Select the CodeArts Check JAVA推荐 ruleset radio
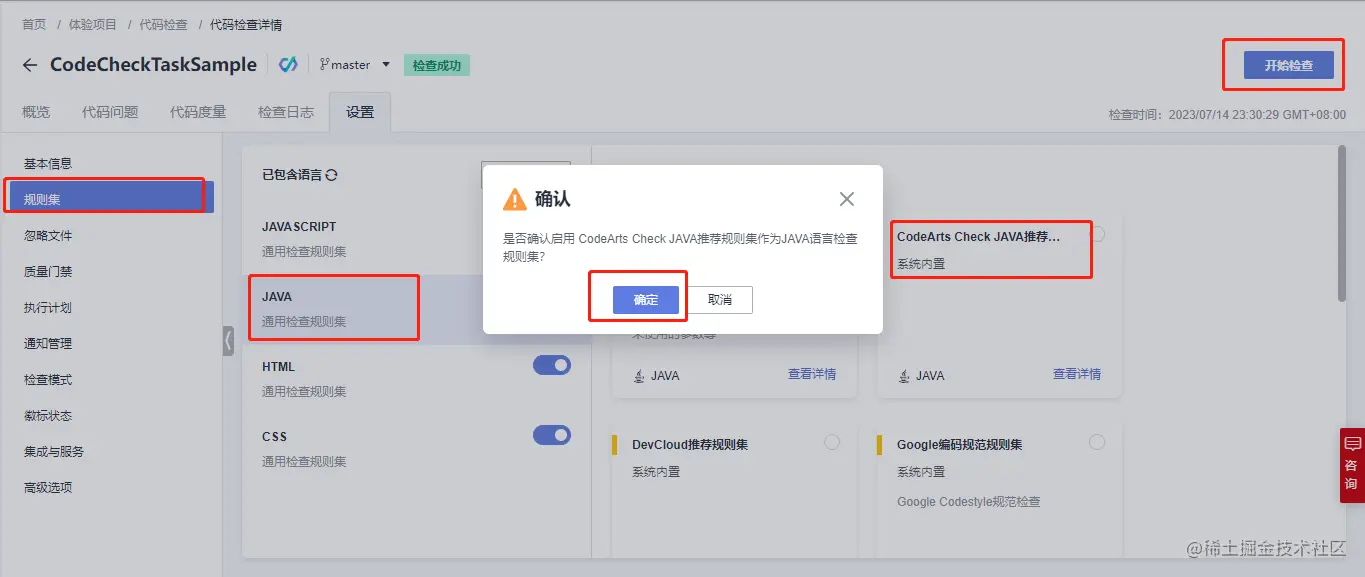 coord(1097,234)
